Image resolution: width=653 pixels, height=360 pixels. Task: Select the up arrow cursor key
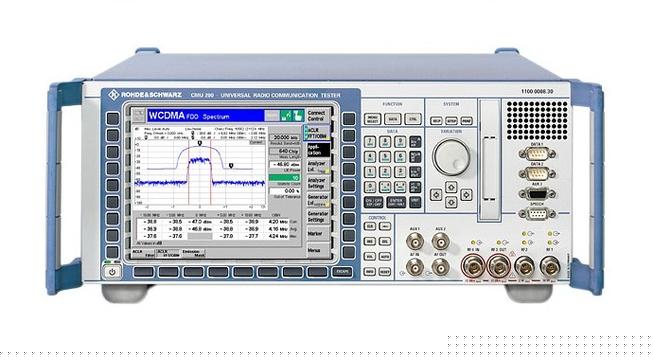451,187
